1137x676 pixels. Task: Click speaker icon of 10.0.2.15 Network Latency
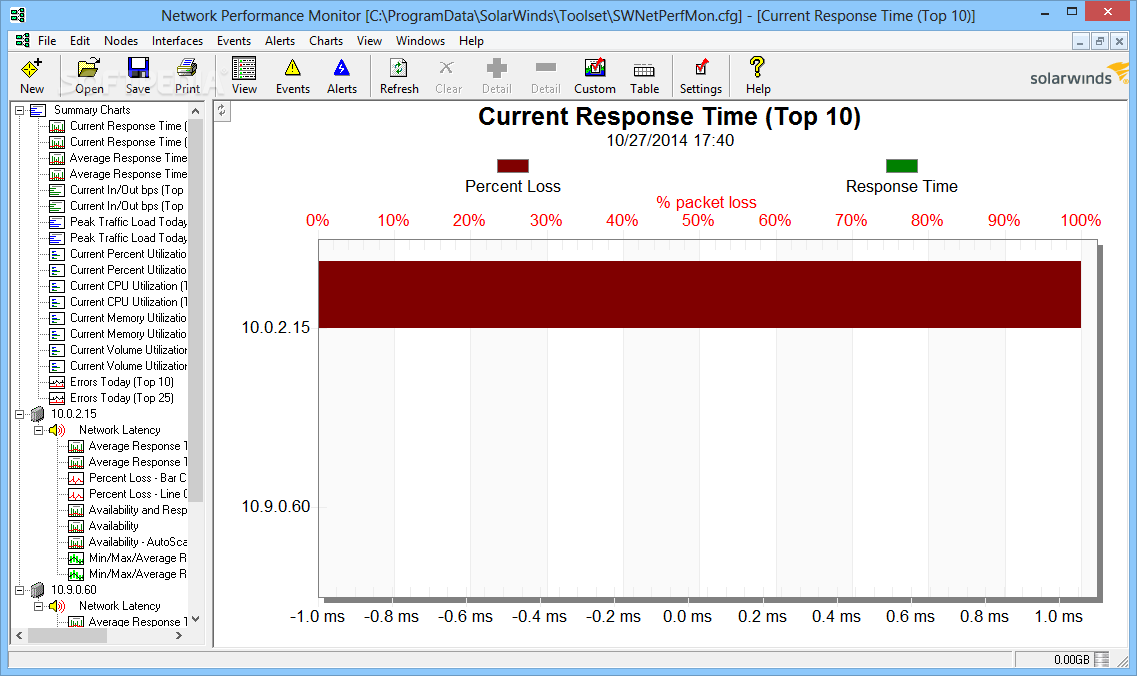point(57,430)
